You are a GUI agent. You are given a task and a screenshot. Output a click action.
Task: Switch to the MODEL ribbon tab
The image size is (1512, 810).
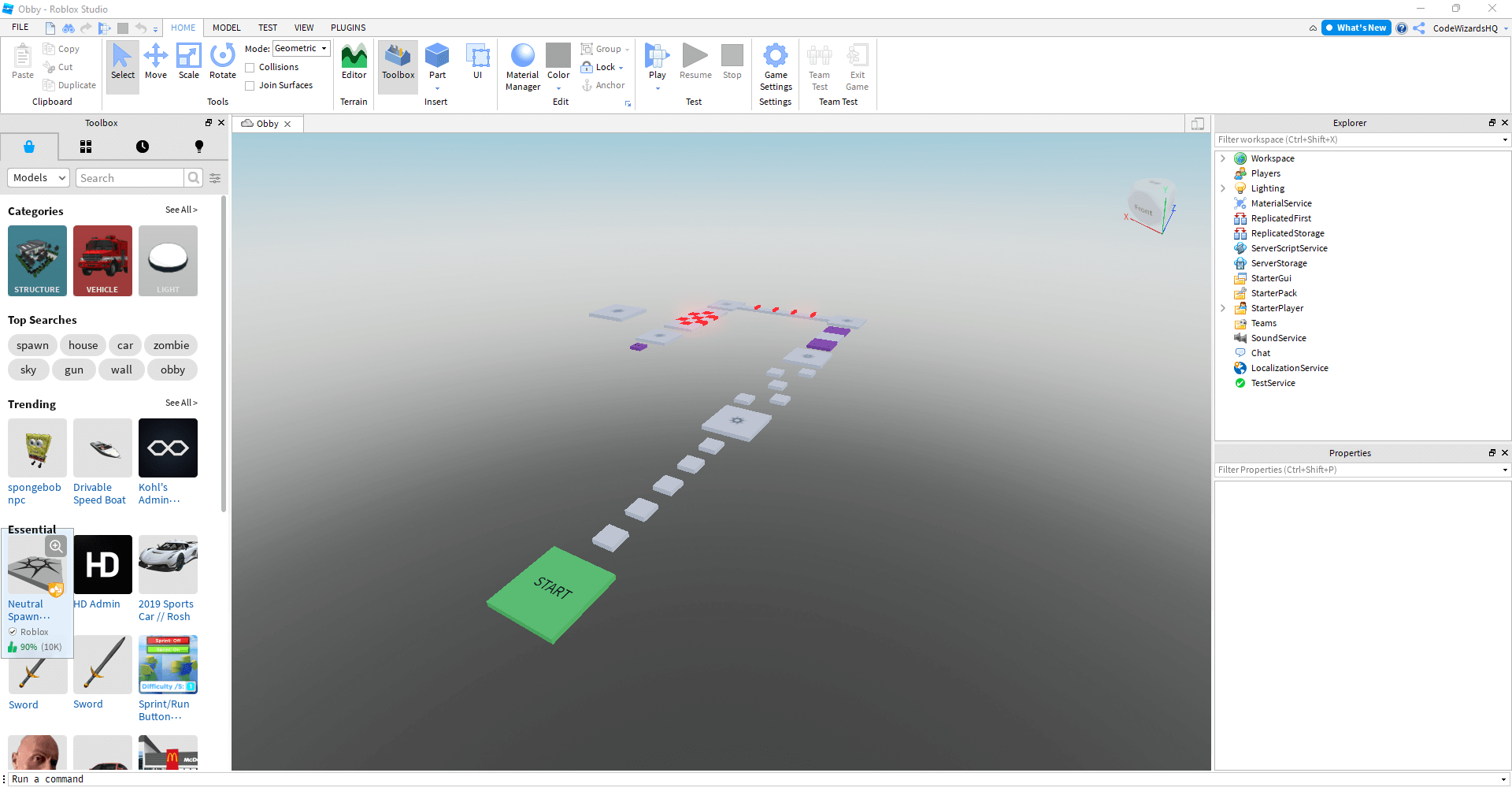[x=226, y=28]
